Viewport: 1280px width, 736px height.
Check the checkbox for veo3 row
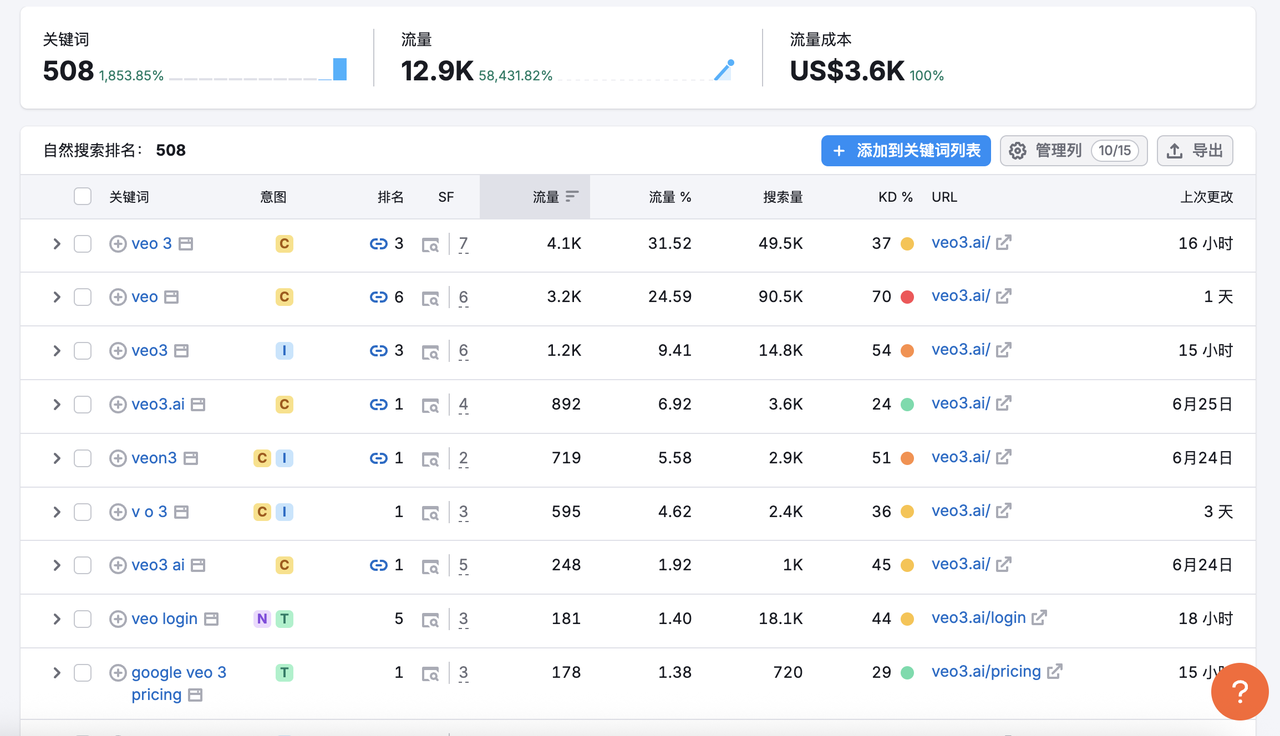tap(83, 351)
